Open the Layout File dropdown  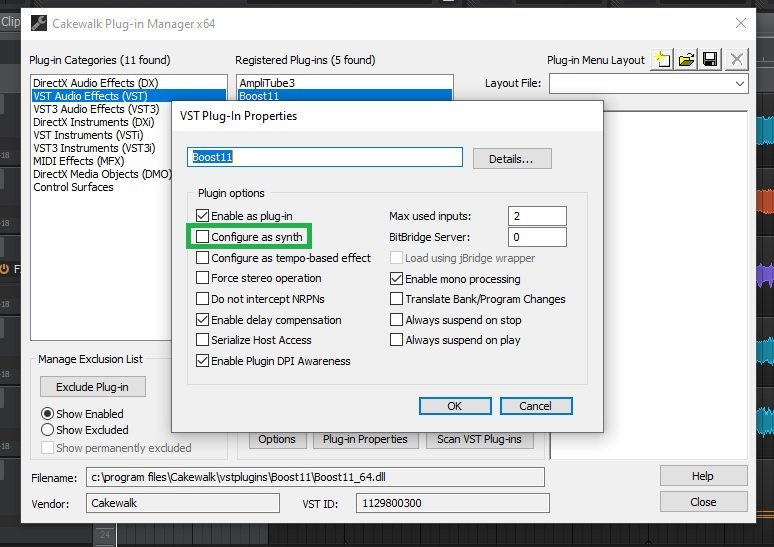pyautogui.click(x=739, y=83)
